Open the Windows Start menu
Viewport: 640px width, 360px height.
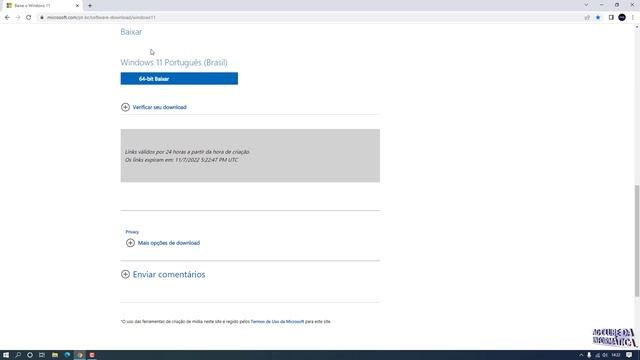coord(6,355)
